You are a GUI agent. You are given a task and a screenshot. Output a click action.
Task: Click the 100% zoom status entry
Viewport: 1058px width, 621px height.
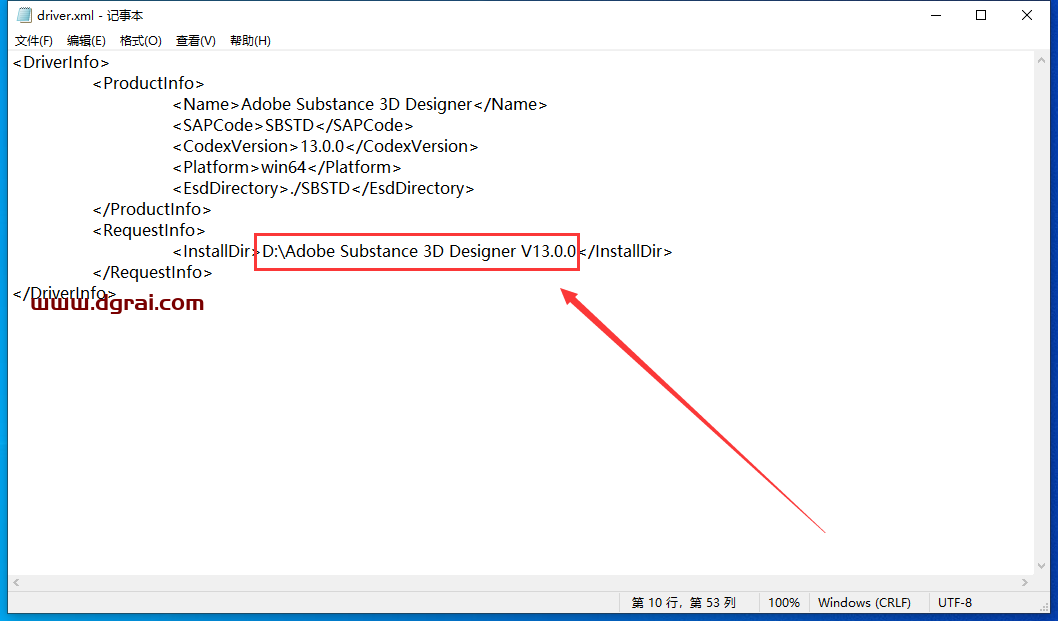[783, 603]
